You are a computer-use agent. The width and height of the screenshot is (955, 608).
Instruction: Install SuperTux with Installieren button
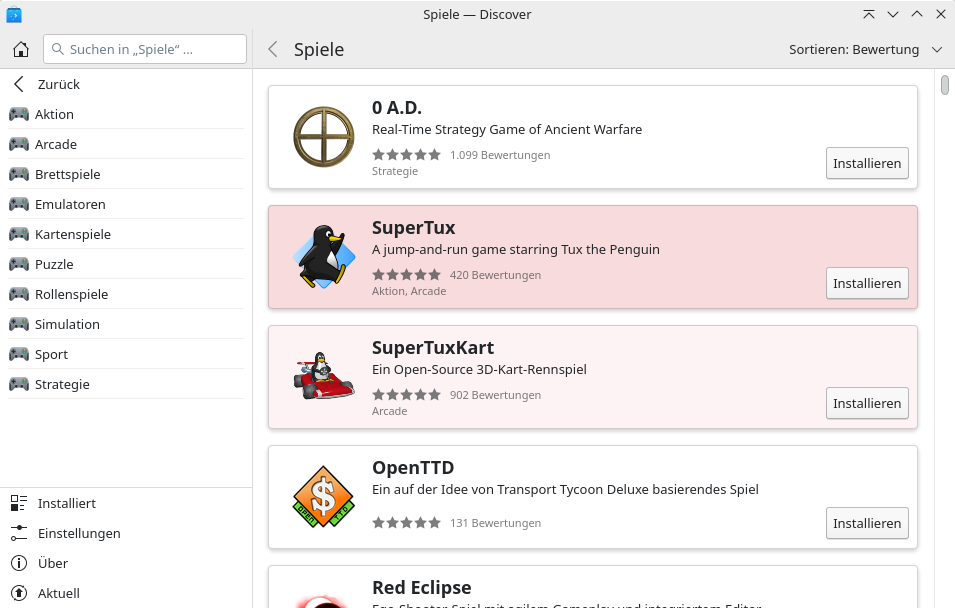point(867,283)
